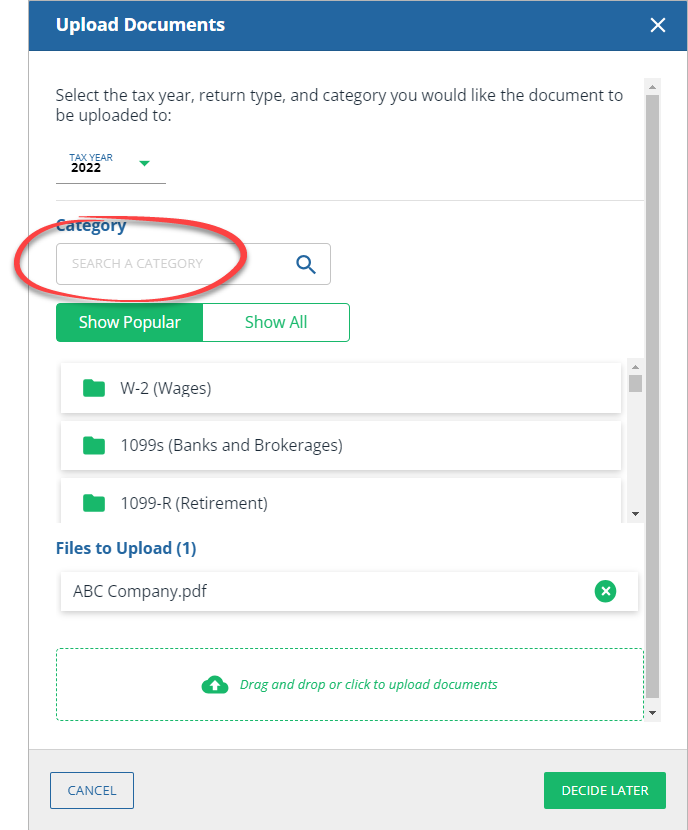
Task: Click the 1099-R Retirement folder icon
Action: 94,502
